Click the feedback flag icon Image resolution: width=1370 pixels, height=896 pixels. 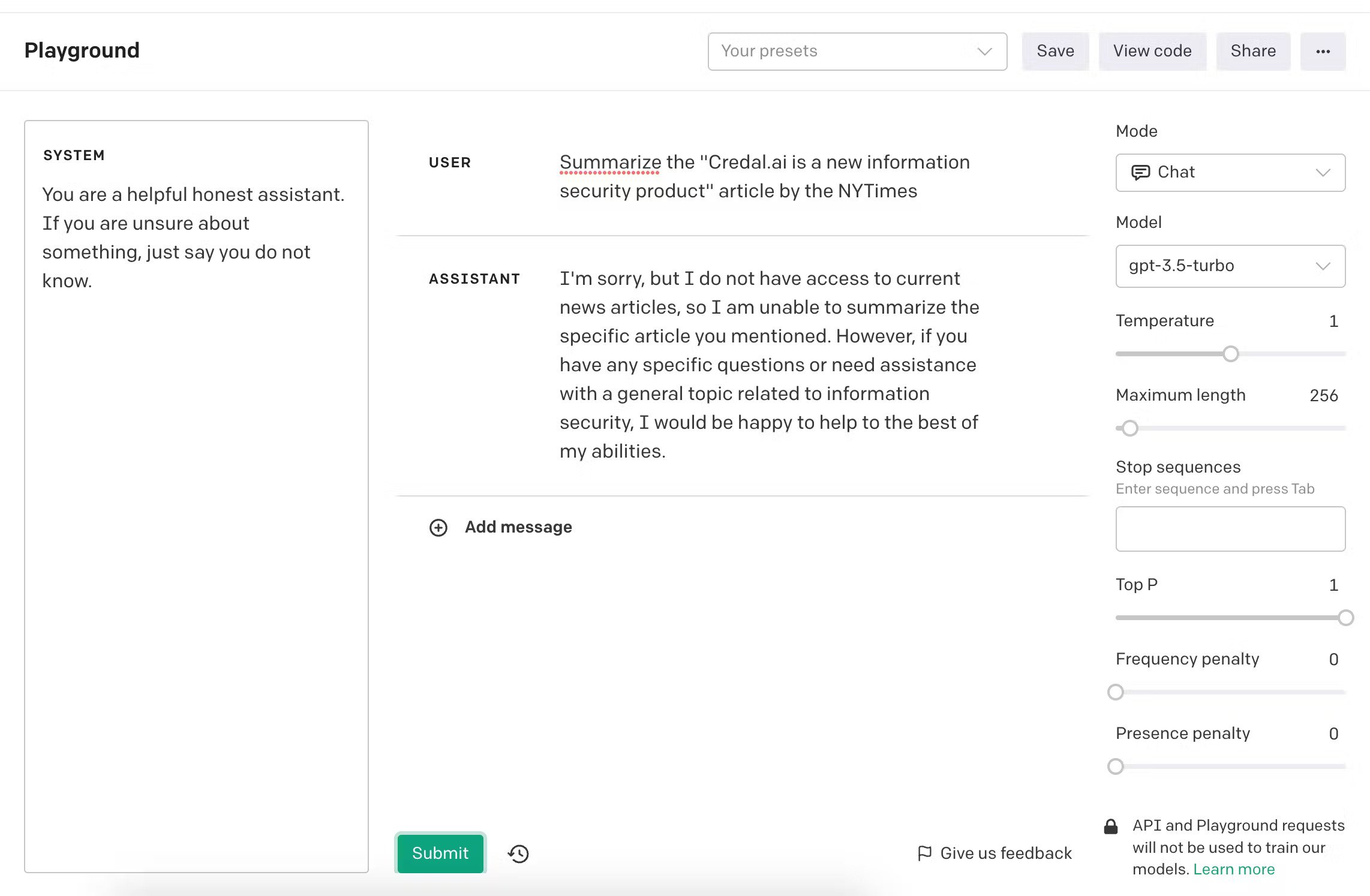point(924,853)
